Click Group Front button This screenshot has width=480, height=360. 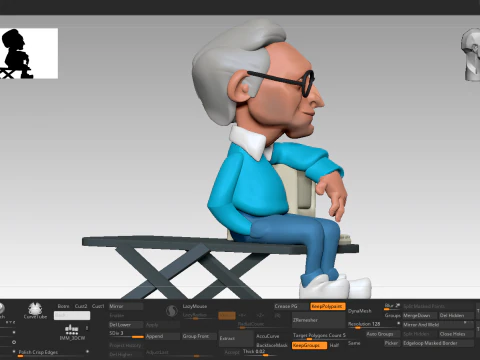coord(199,336)
